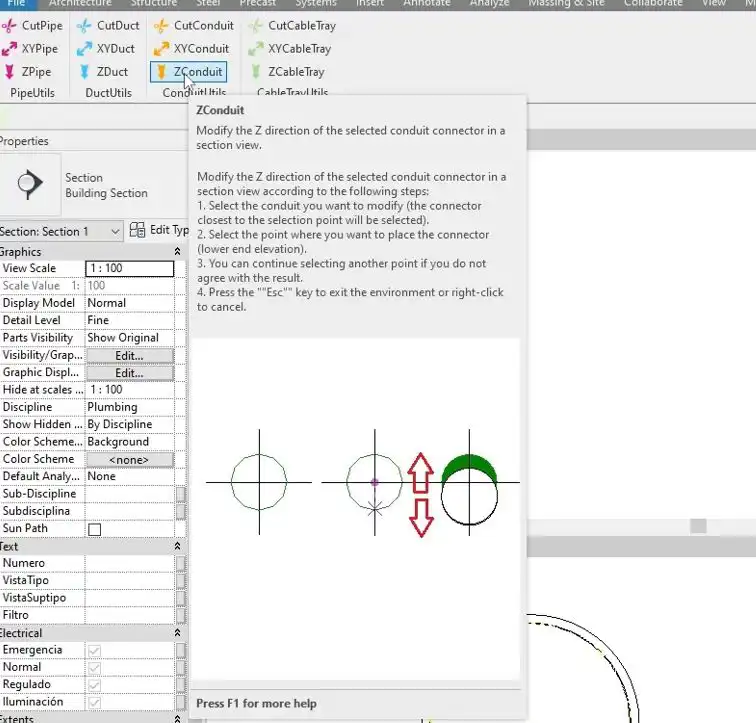Activate the ZConduit tool

(189, 72)
